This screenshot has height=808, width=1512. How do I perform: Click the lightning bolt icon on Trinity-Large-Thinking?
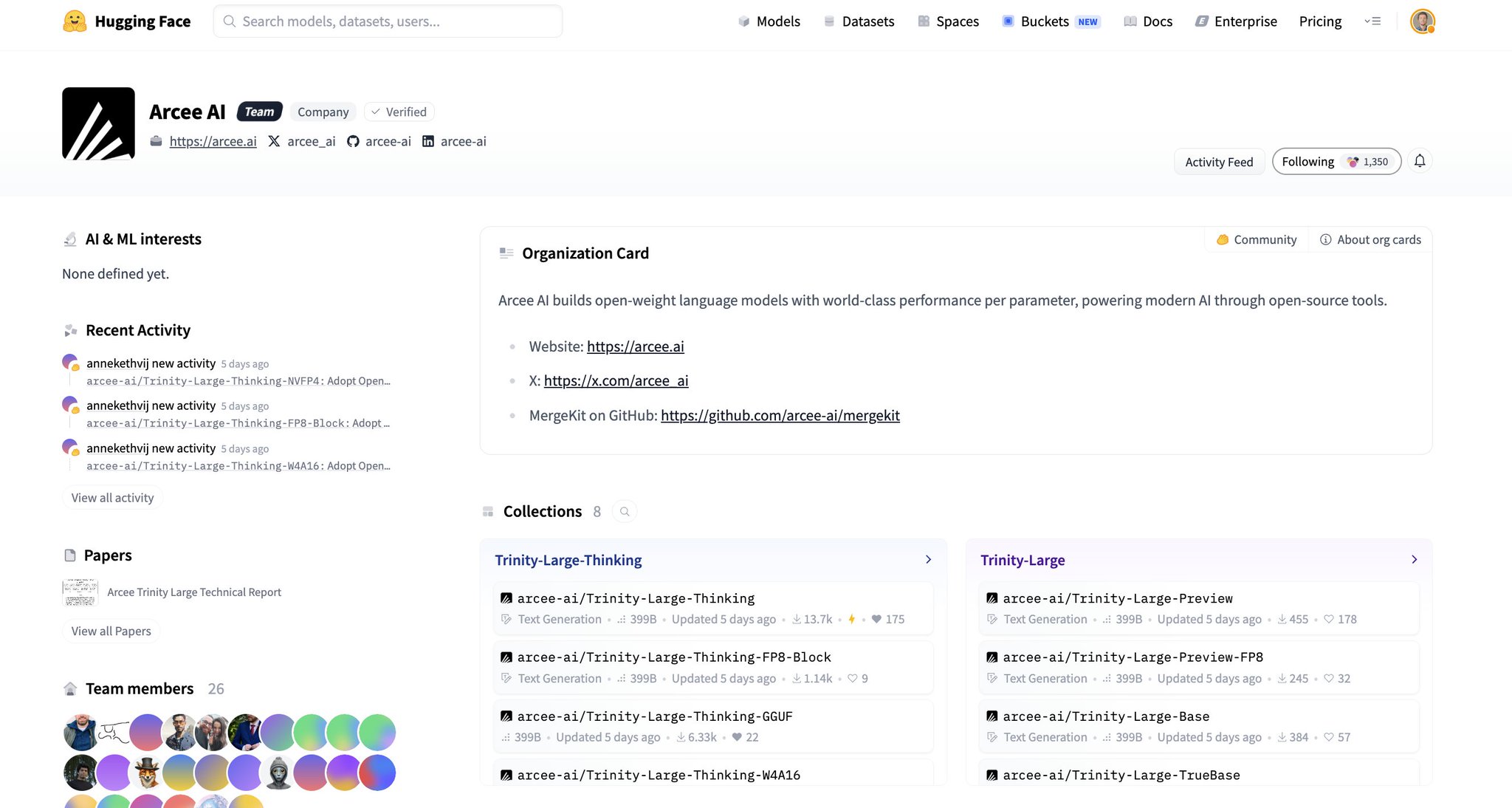click(x=851, y=619)
